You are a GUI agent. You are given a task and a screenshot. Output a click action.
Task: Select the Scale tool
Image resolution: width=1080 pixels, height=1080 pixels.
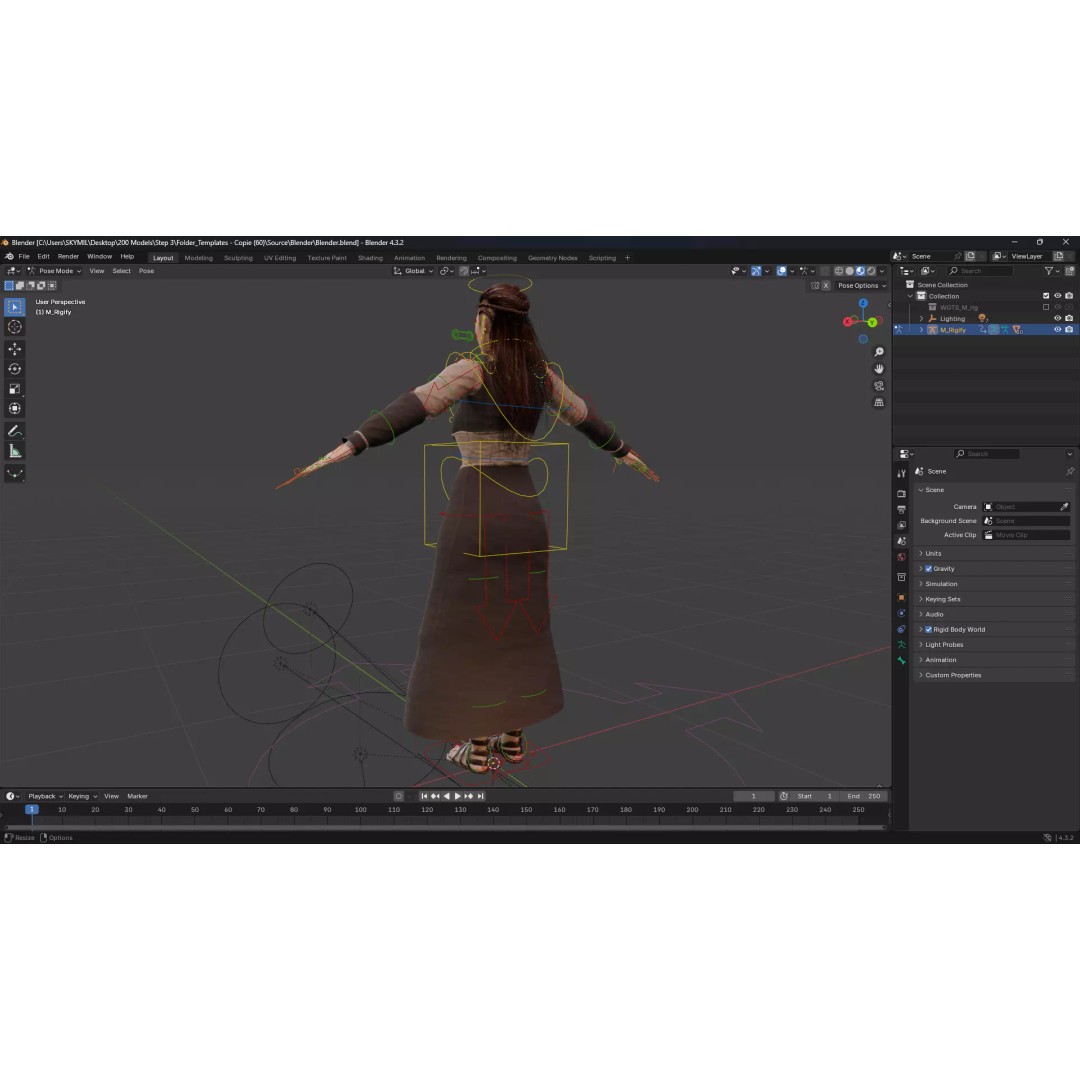coord(14,389)
